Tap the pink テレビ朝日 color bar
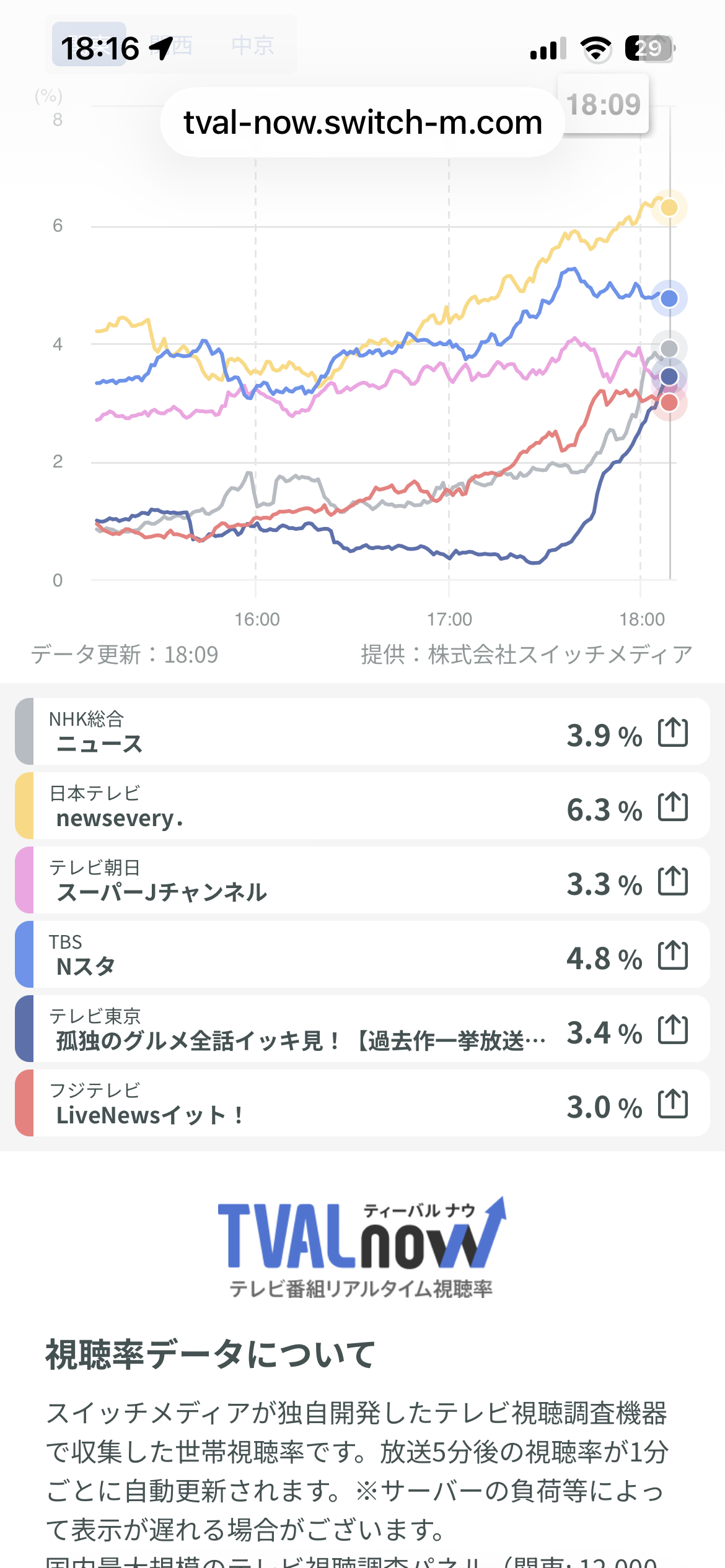725x1568 pixels. pyautogui.click(x=24, y=881)
